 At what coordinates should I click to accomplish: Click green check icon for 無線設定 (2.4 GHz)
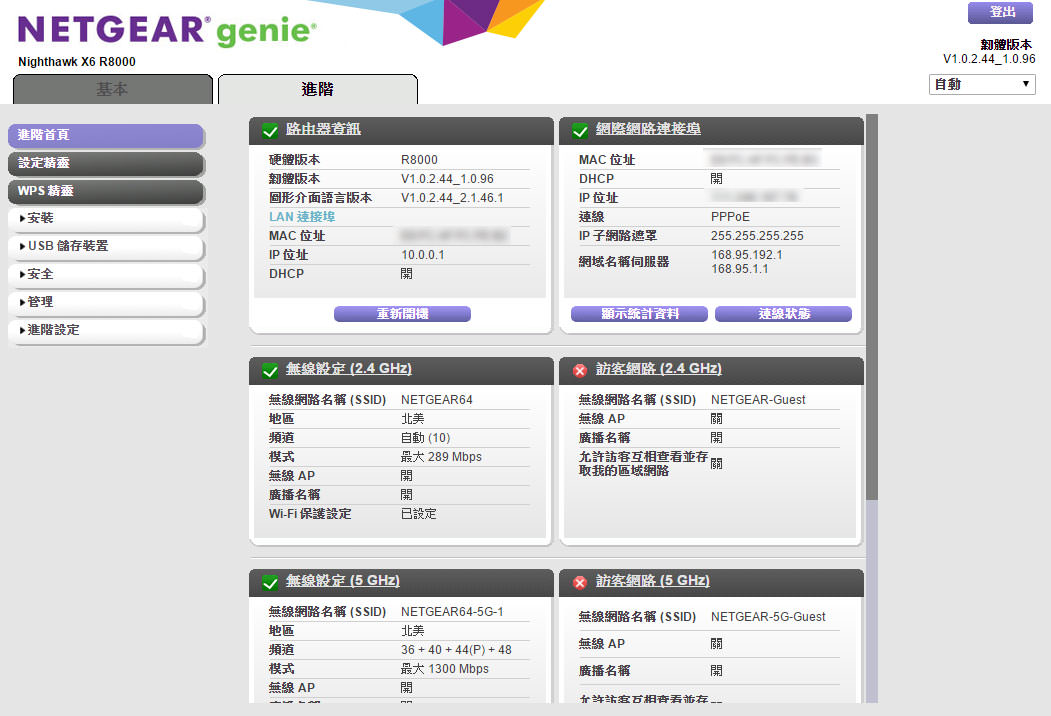270,371
